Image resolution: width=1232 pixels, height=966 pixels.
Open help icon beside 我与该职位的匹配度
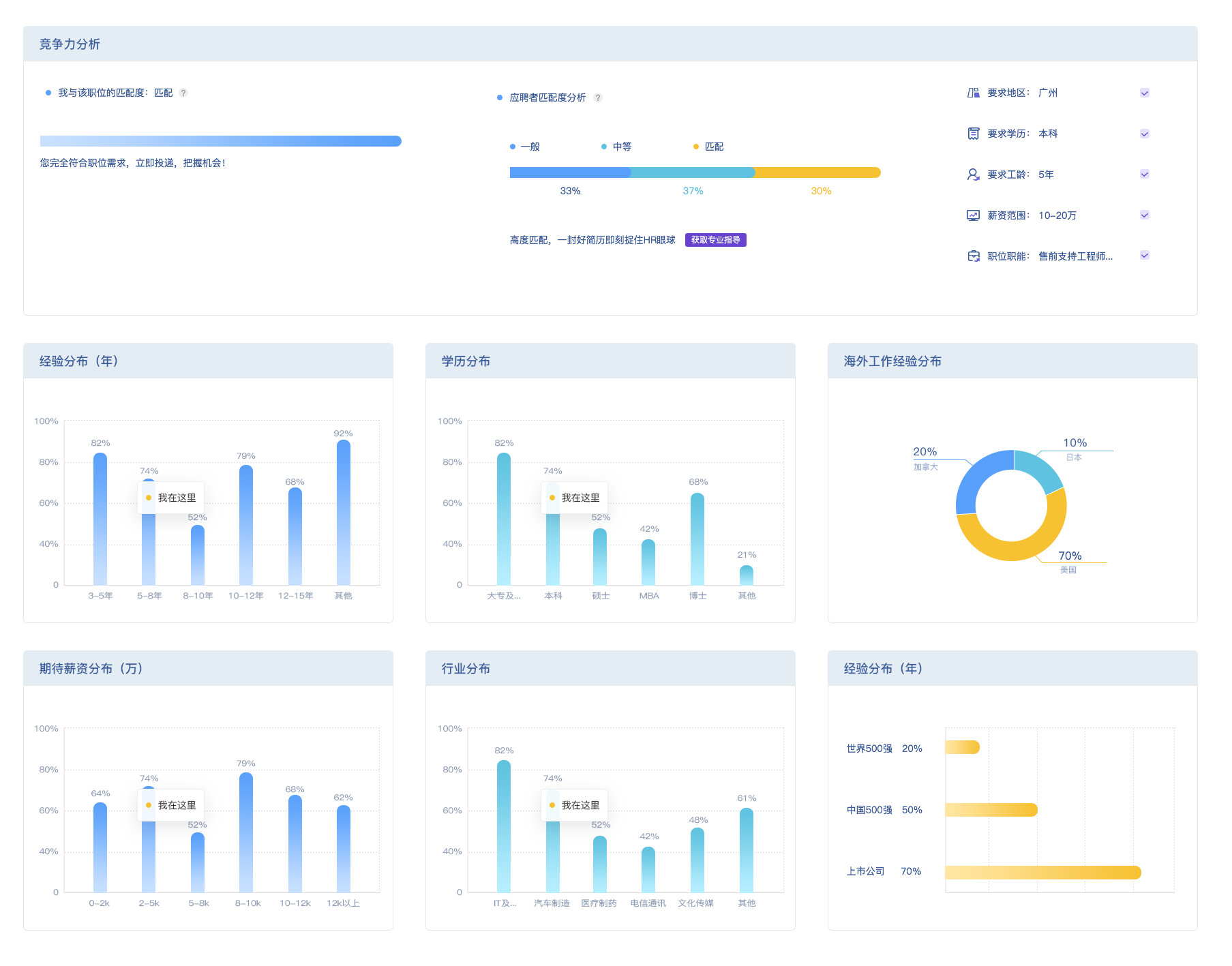point(183,93)
